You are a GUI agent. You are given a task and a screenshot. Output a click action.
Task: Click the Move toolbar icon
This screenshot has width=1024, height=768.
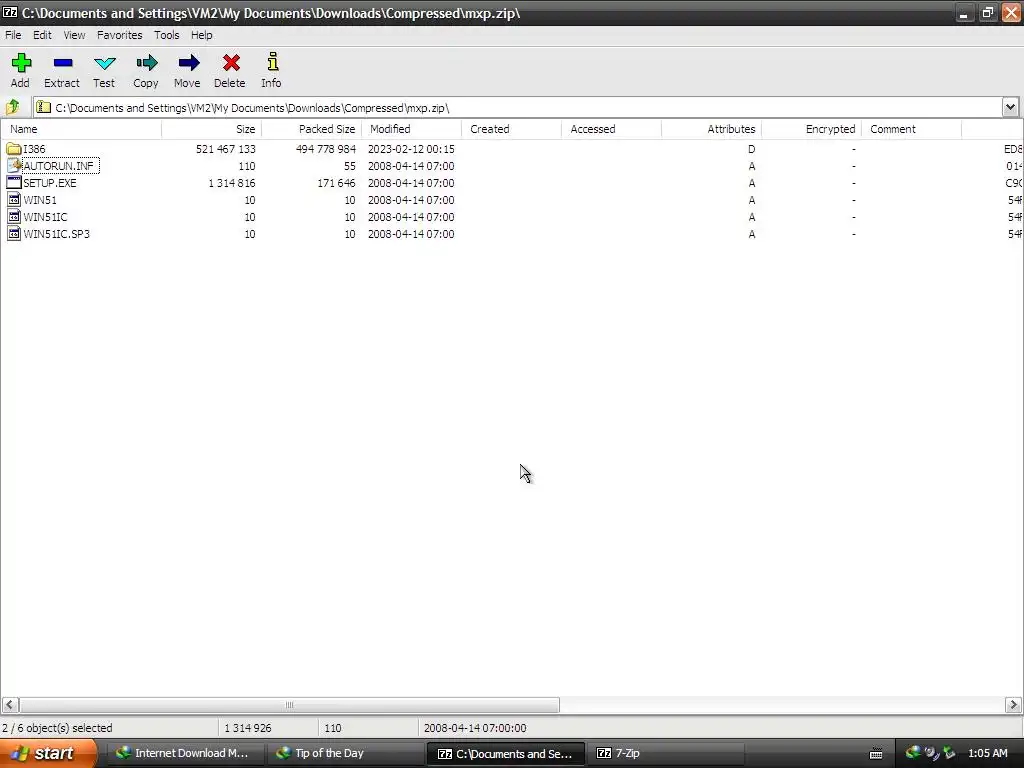[x=188, y=63]
